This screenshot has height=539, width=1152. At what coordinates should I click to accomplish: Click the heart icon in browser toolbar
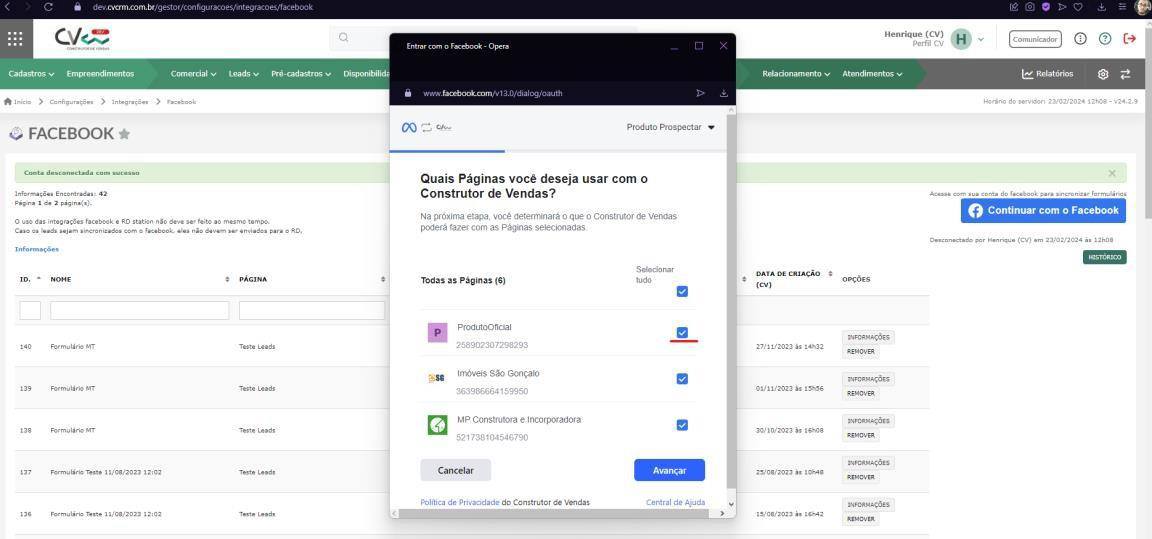pos(1078,7)
